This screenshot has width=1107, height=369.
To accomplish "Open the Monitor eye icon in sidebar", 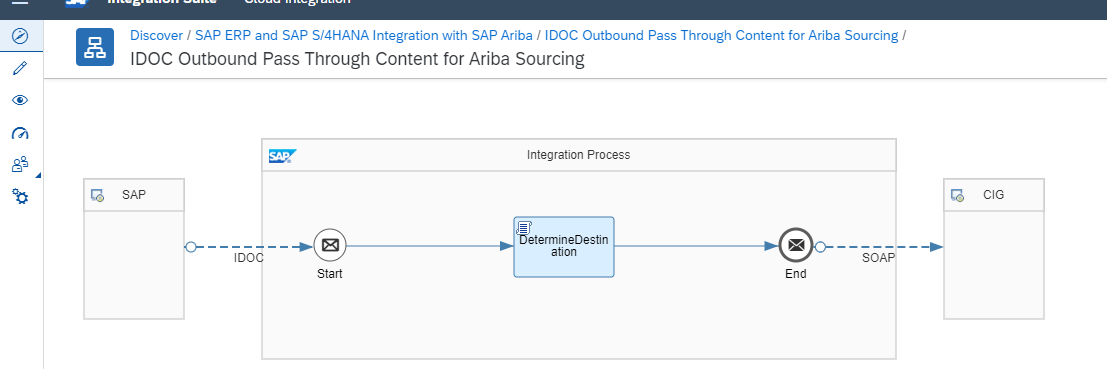I will coord(20,100).
